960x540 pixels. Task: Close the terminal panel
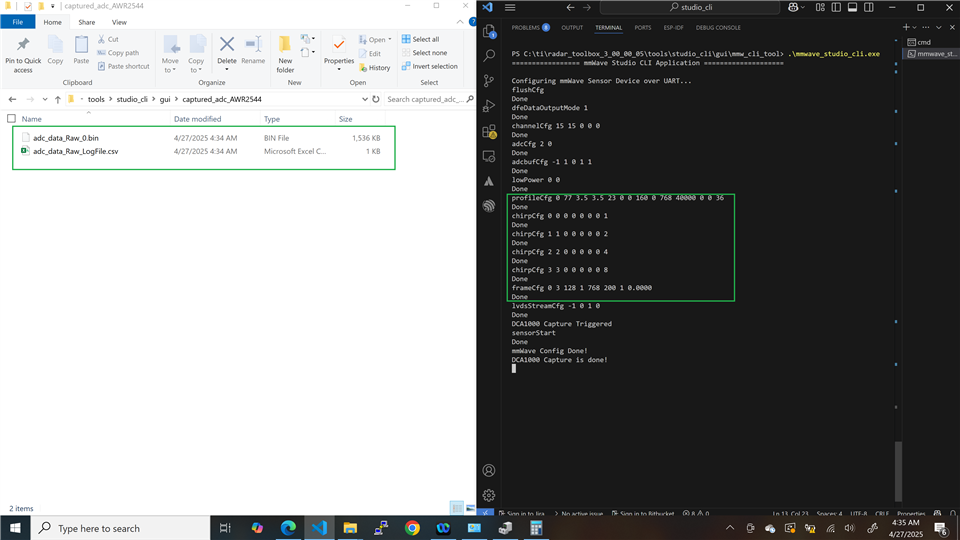pos(952,27)
